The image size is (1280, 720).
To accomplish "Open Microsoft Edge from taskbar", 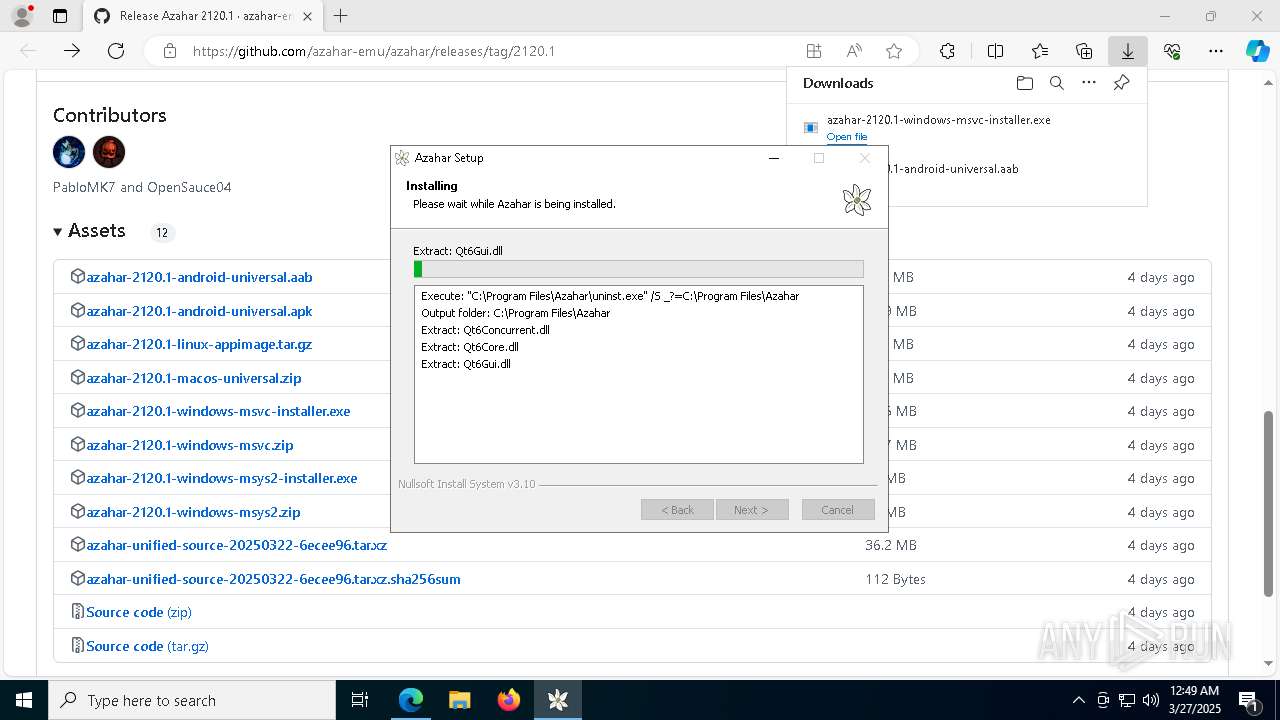I will [x=411, y=700].
